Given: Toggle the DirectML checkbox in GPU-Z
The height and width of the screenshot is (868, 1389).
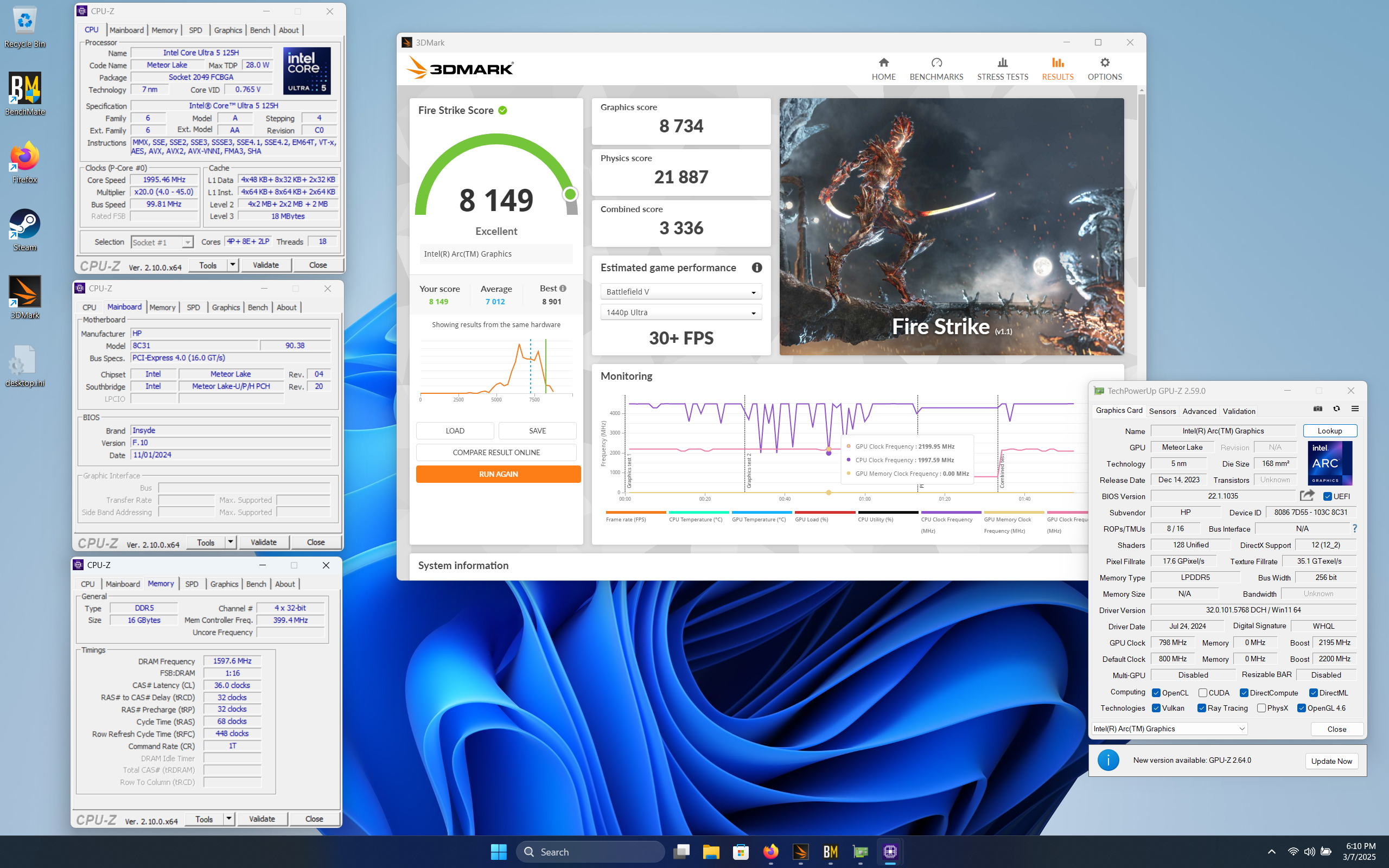Looking at the screenshot, I should (x=1313, y=693).
